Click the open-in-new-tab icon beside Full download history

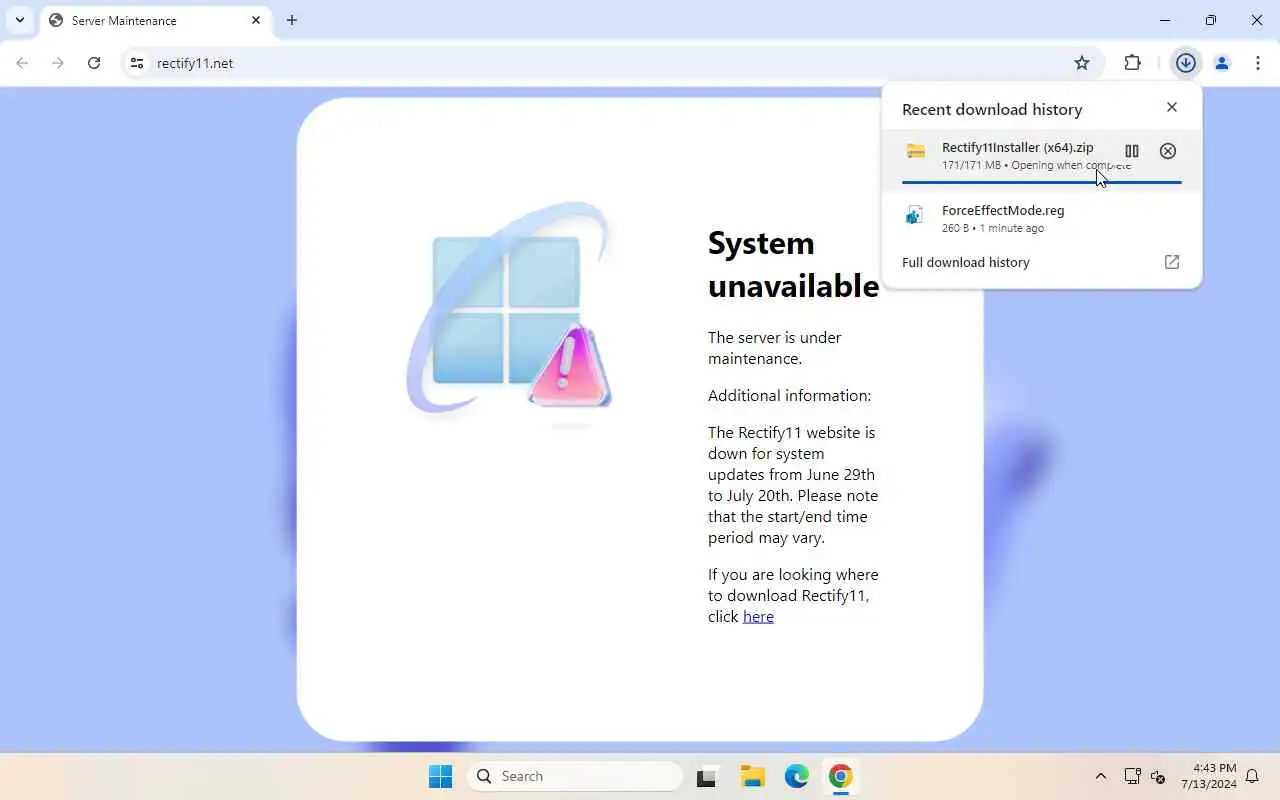click(1172, 262)
